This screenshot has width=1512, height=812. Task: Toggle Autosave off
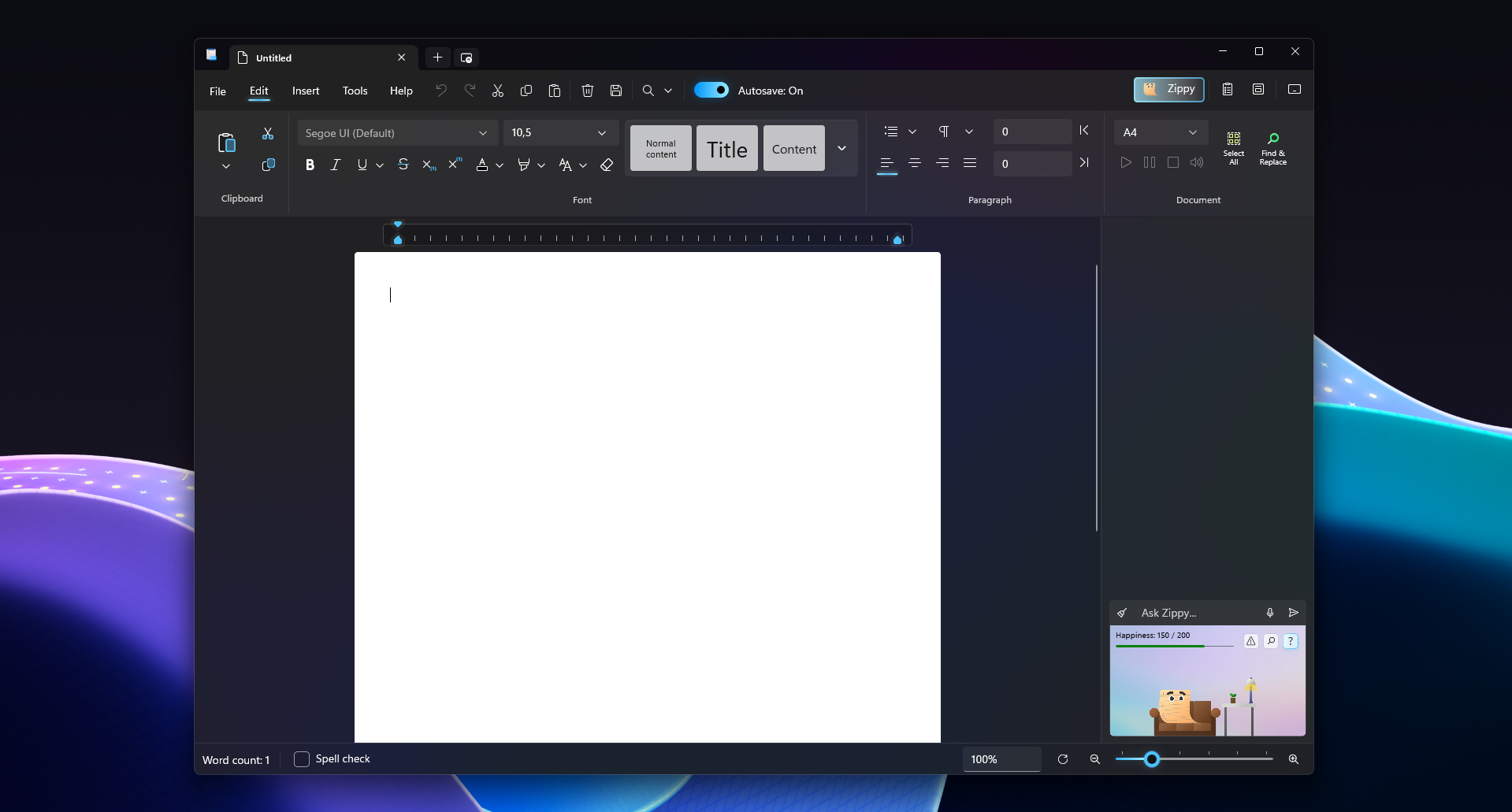[x=711, y=90]
